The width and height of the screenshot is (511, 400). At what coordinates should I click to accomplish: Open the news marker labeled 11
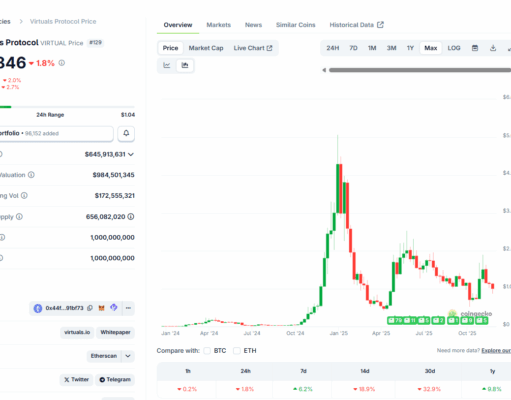click(x=410, y=320)
